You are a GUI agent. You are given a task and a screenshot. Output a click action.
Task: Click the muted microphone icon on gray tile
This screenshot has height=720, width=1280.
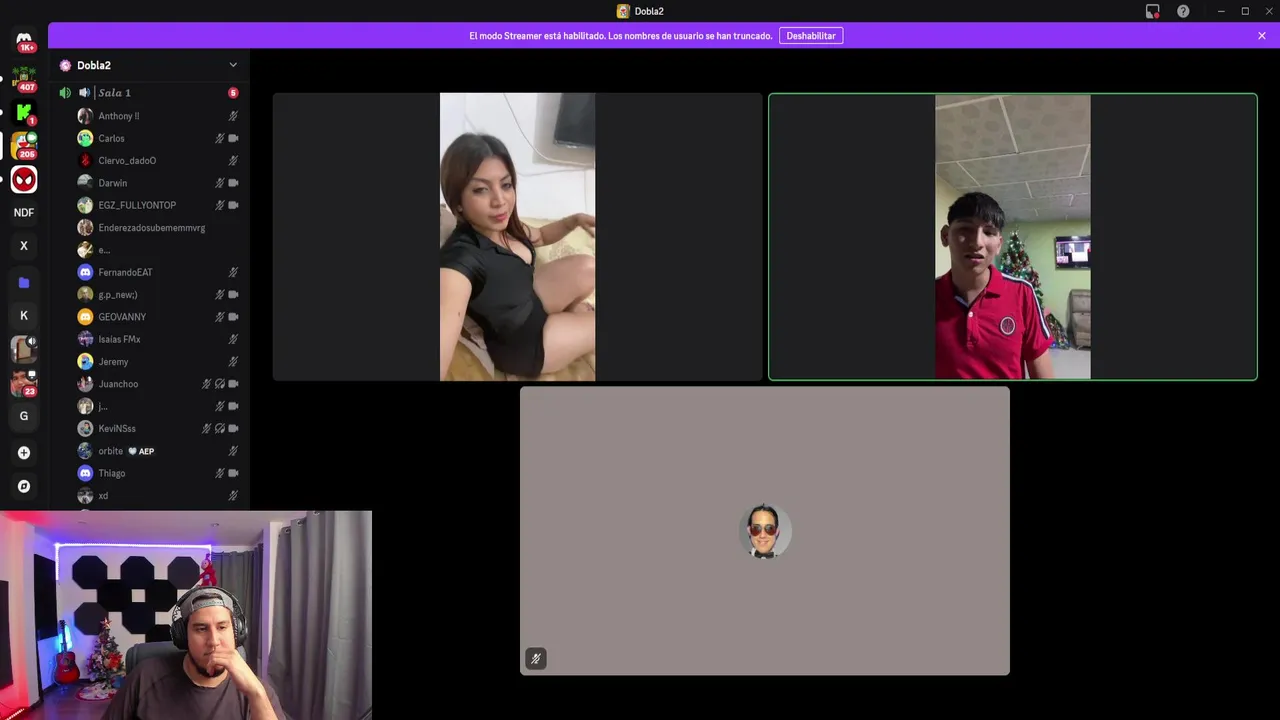(536, 659)
